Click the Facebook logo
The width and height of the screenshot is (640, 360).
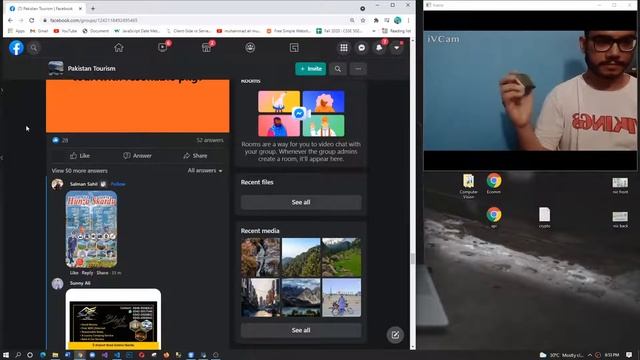[x=16, y=48]
